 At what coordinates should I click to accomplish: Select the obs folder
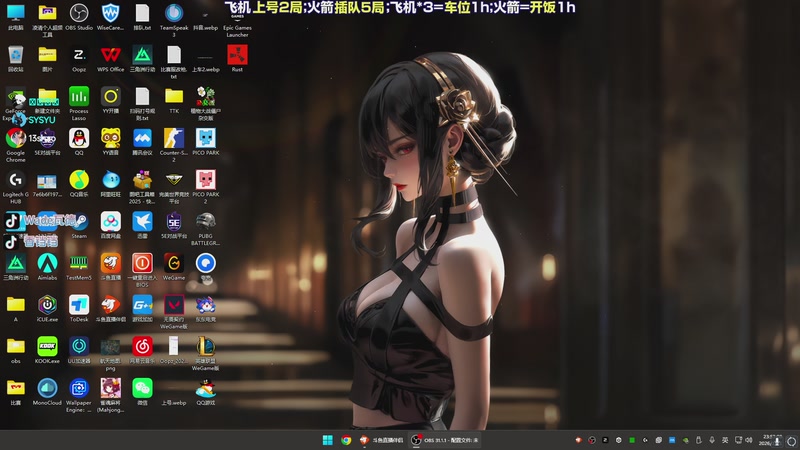coord(15,347)
